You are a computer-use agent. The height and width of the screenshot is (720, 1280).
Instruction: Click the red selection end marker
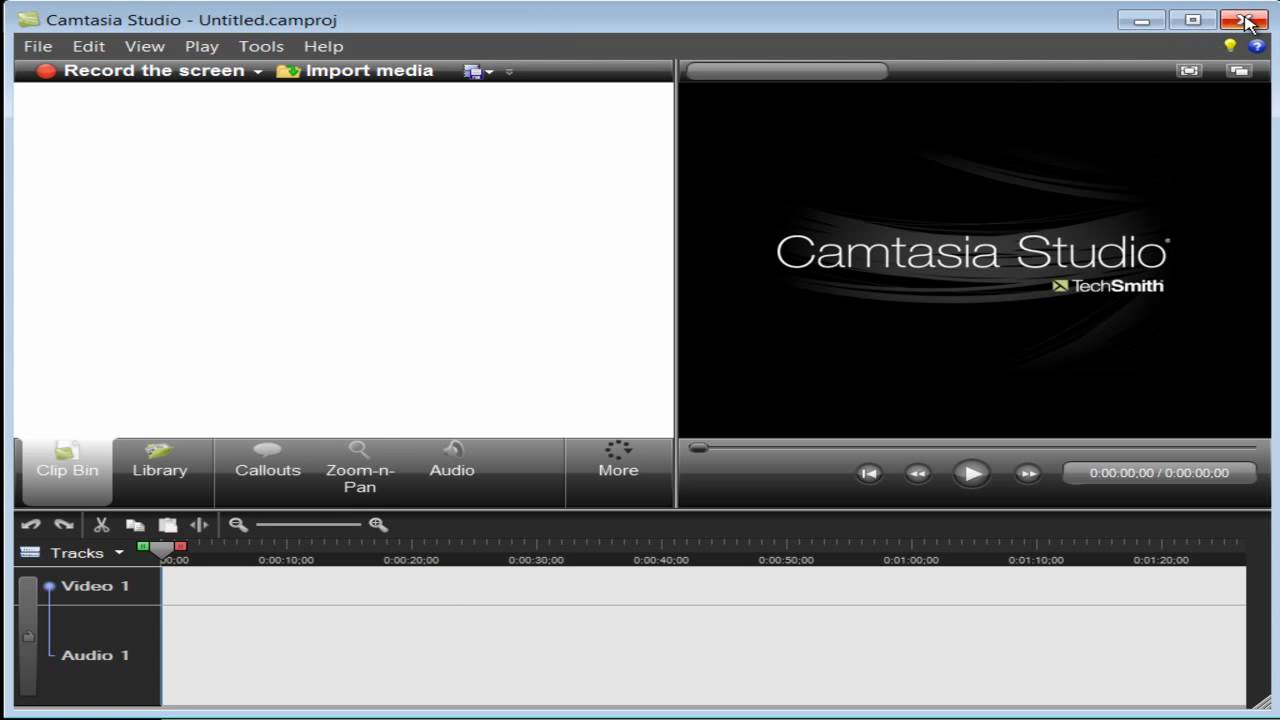(x=181, y=546)
